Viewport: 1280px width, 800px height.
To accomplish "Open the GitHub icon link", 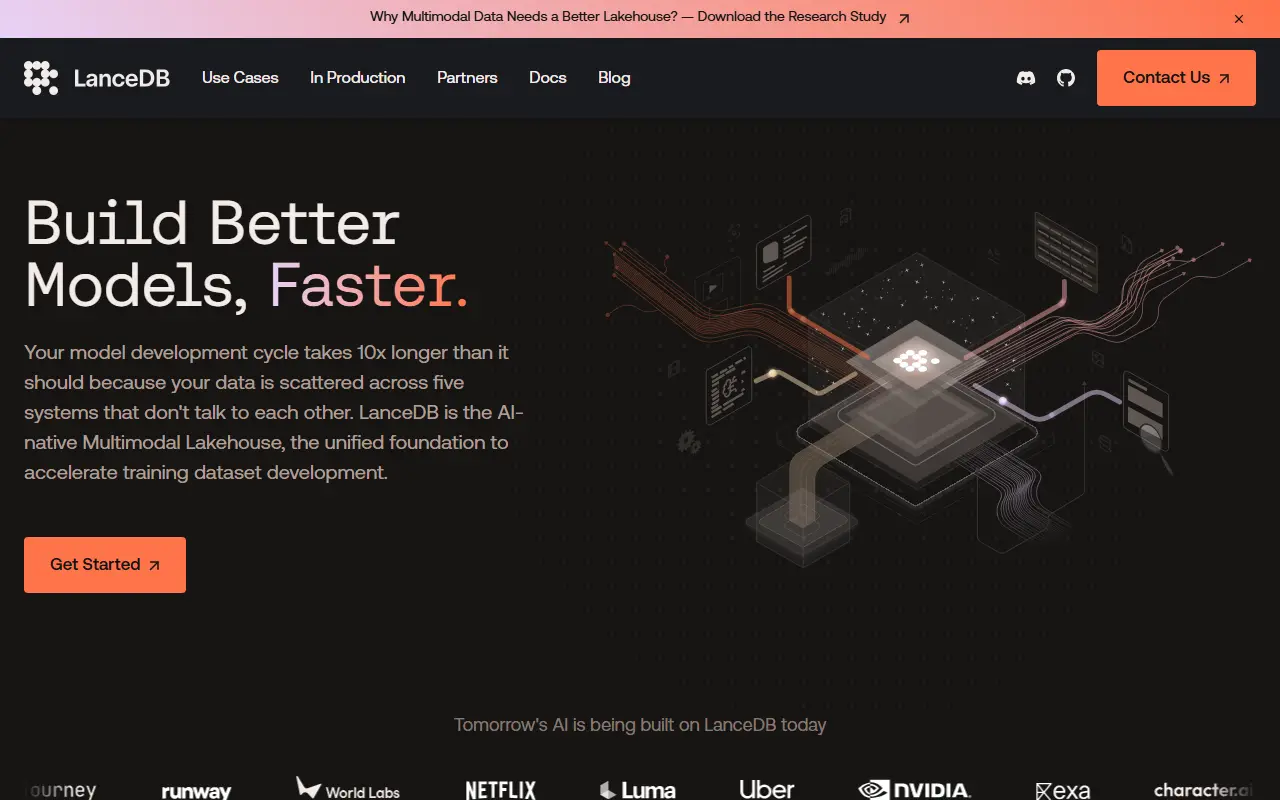I will click(x=1066, y=78).
